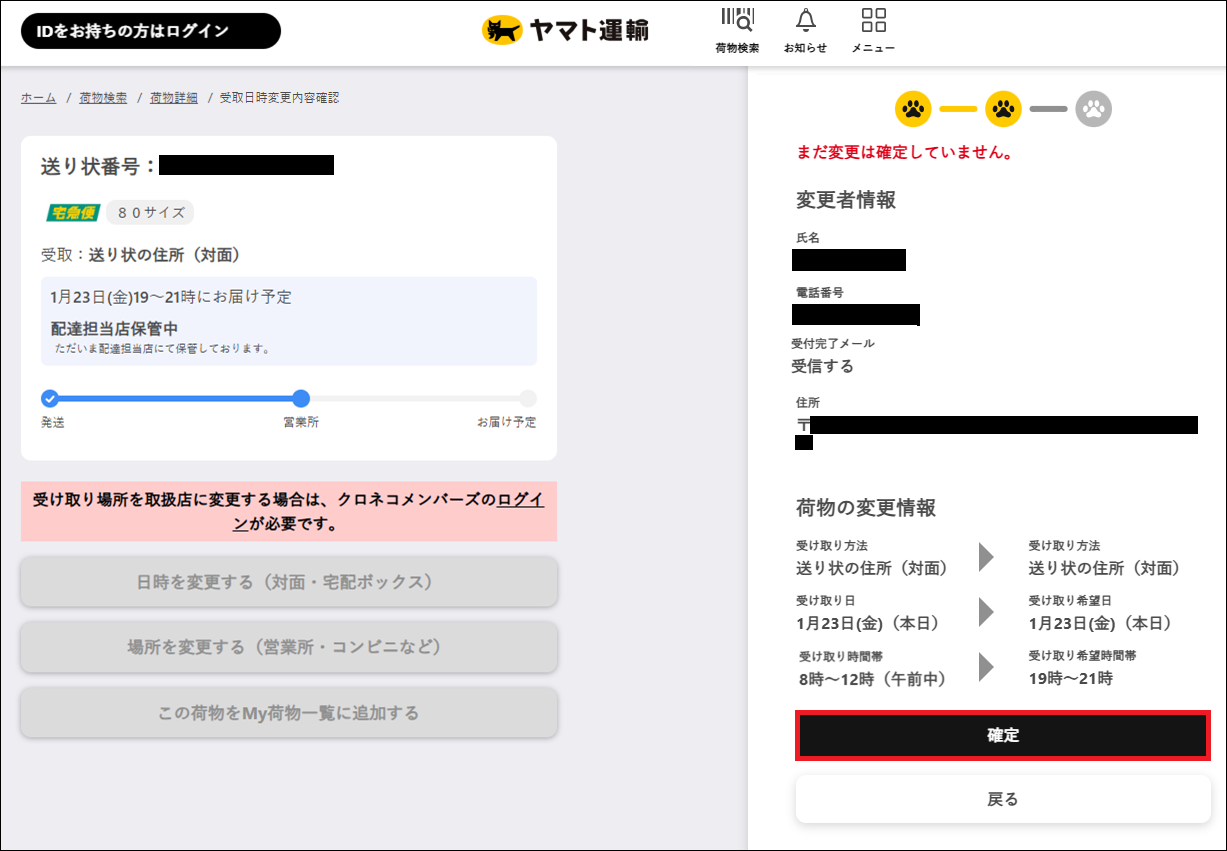This screenshot has height=851, width=1227.
Task: Click 受取日時変更内容確認 breadcrumb text
Action: (279, 98)
